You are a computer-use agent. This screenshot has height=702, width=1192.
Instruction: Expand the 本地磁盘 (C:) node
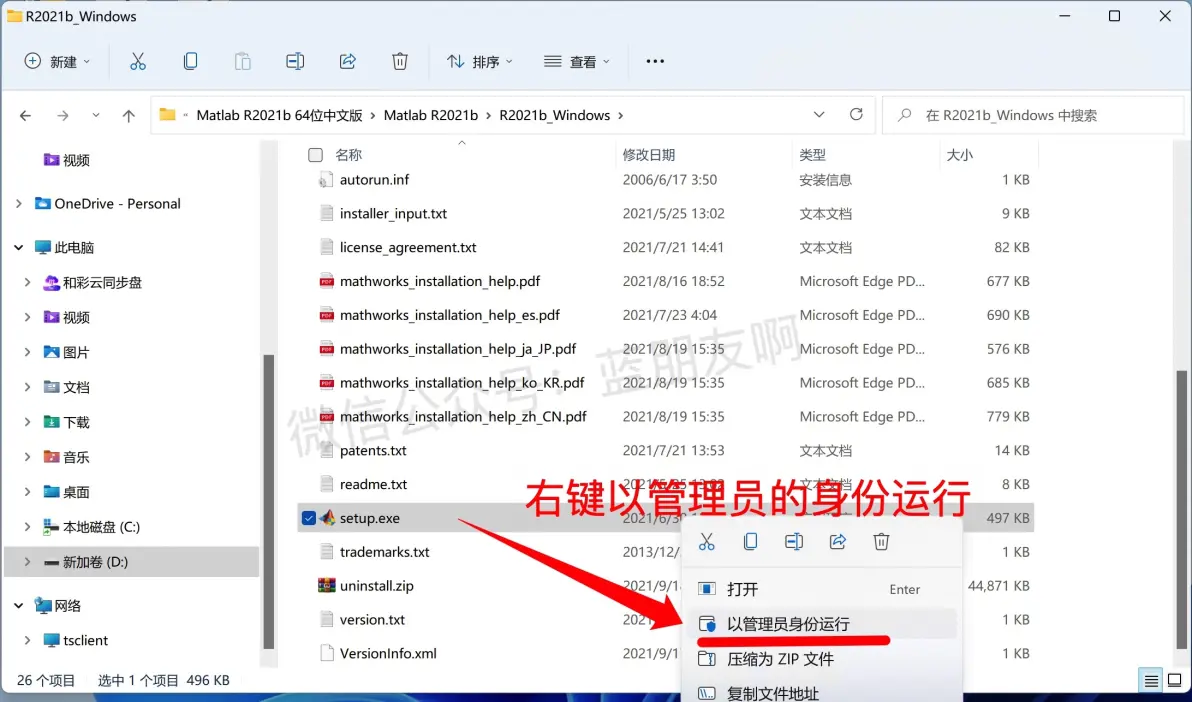coord(28,526)
